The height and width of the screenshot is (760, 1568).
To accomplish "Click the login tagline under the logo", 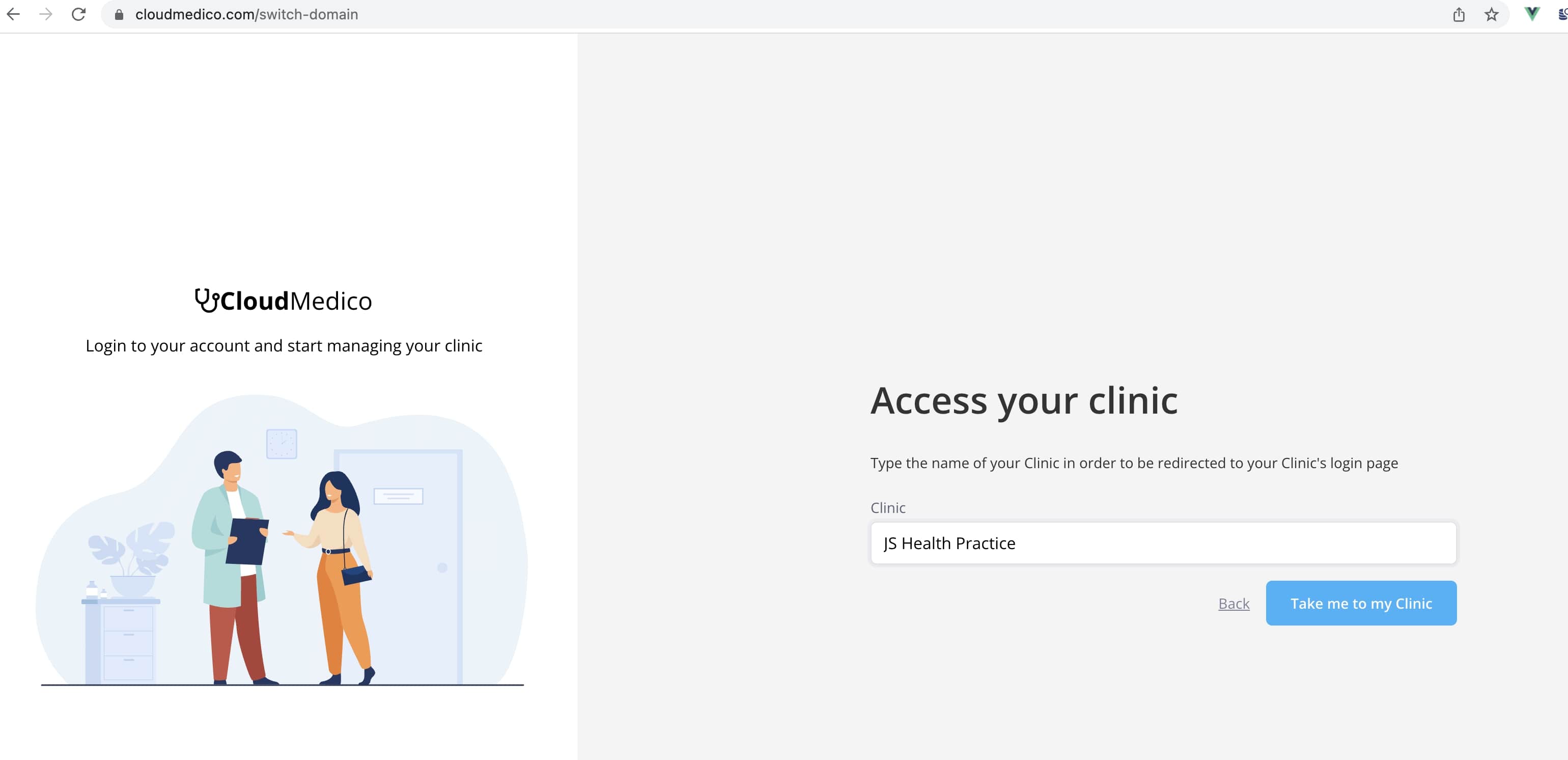I will pyautogui.click(x=284, y=345).
